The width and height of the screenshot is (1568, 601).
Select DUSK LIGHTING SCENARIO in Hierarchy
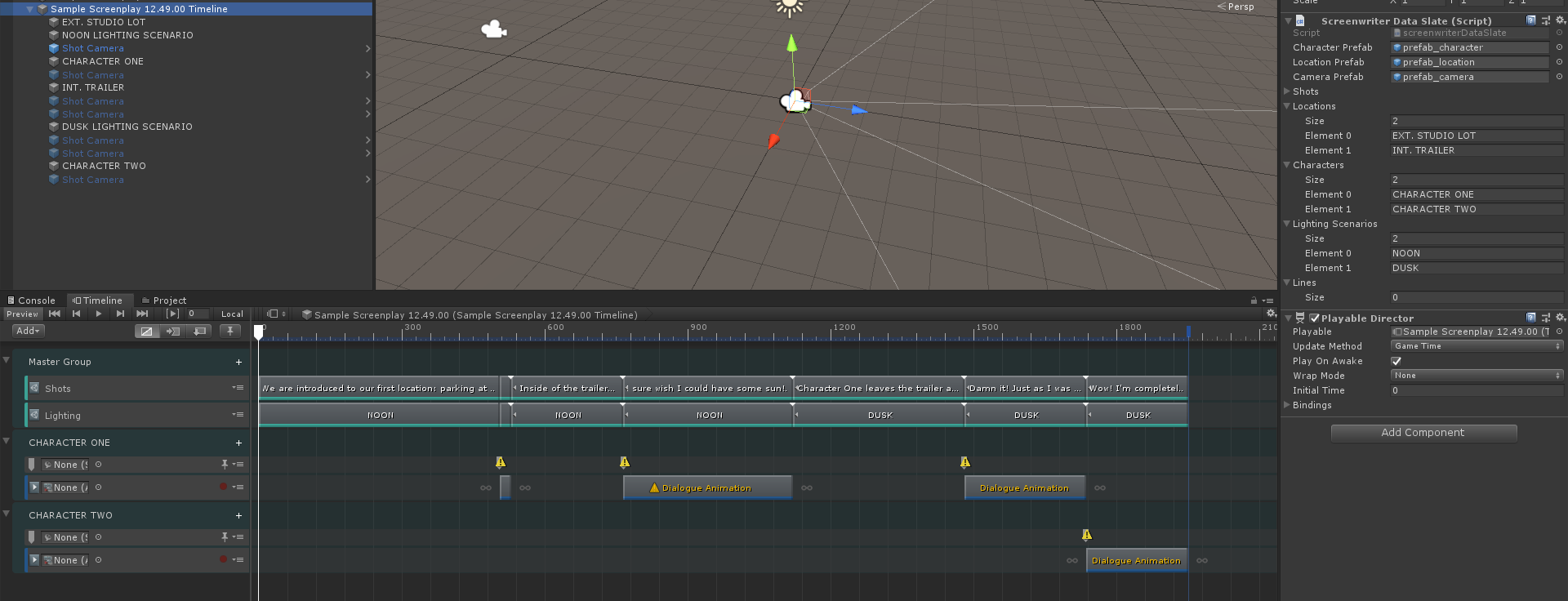[127, 127]
